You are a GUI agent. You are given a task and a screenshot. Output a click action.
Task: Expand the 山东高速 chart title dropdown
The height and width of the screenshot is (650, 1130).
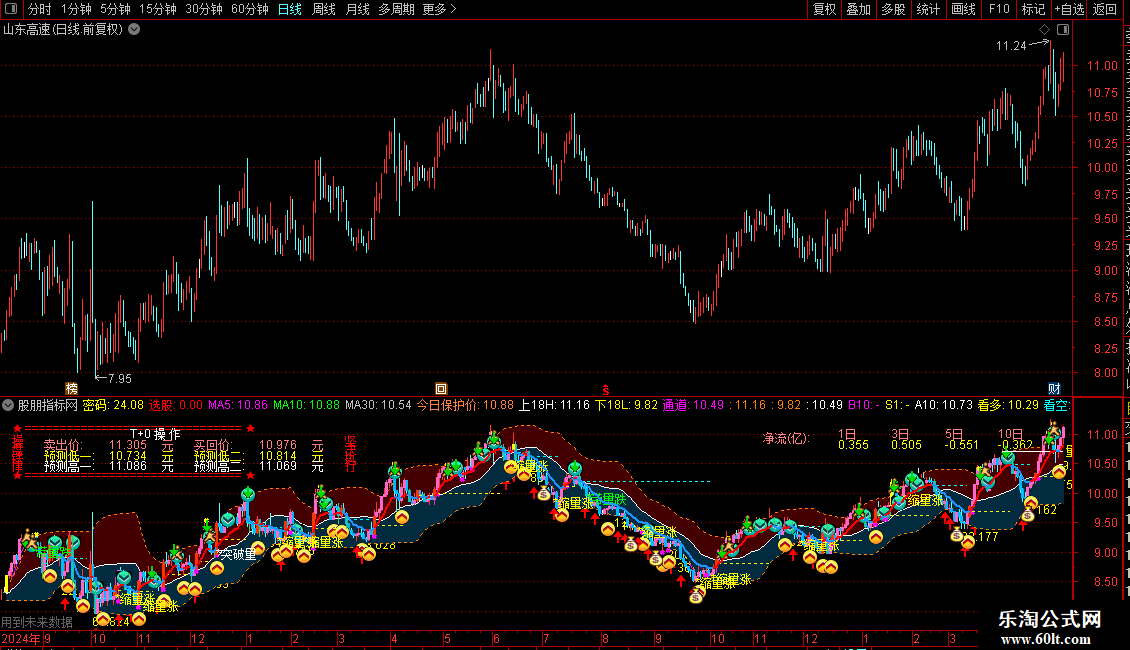134,30
